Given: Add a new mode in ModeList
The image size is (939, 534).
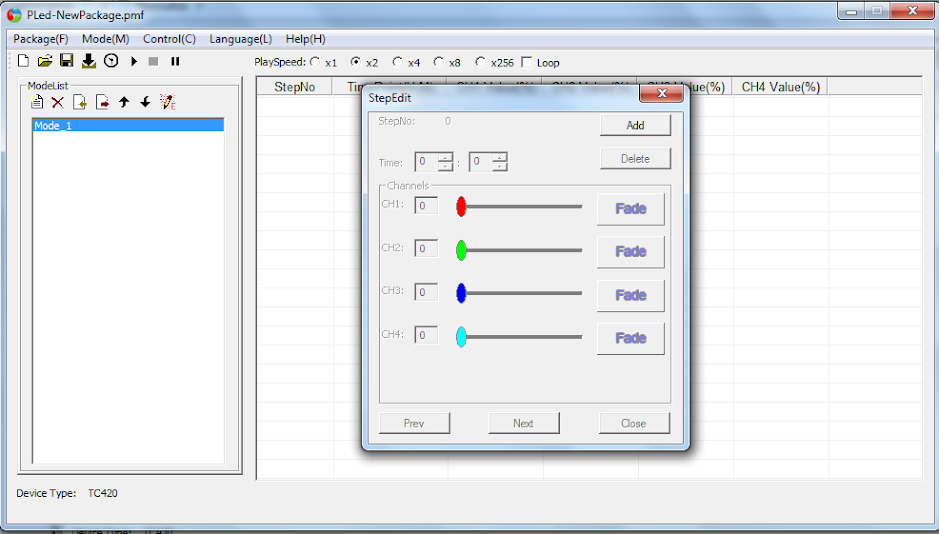Looking at the screenshot, I should [x=37, y=102].
